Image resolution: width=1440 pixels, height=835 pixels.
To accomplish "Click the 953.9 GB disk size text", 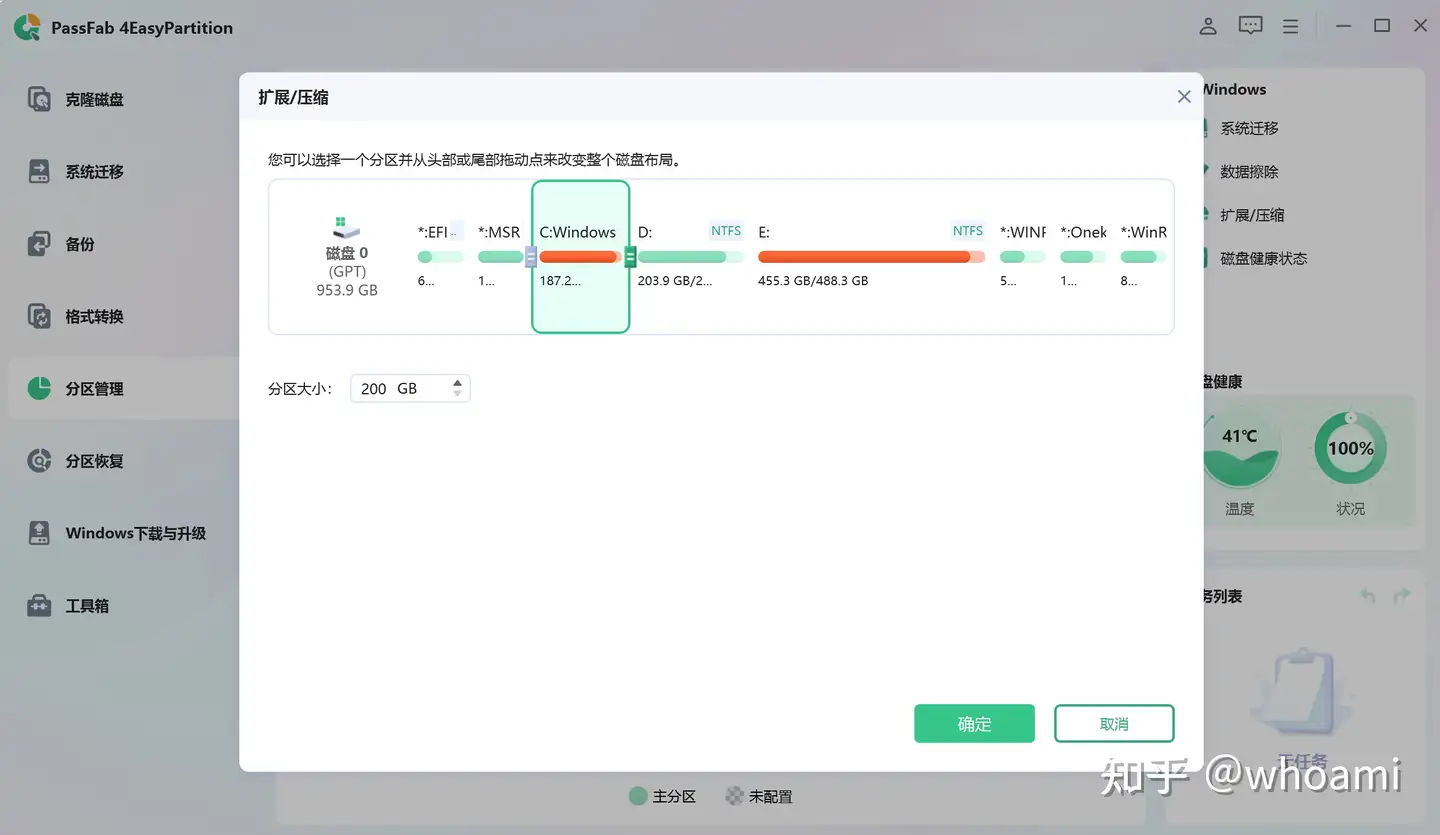I will [347, 290].
